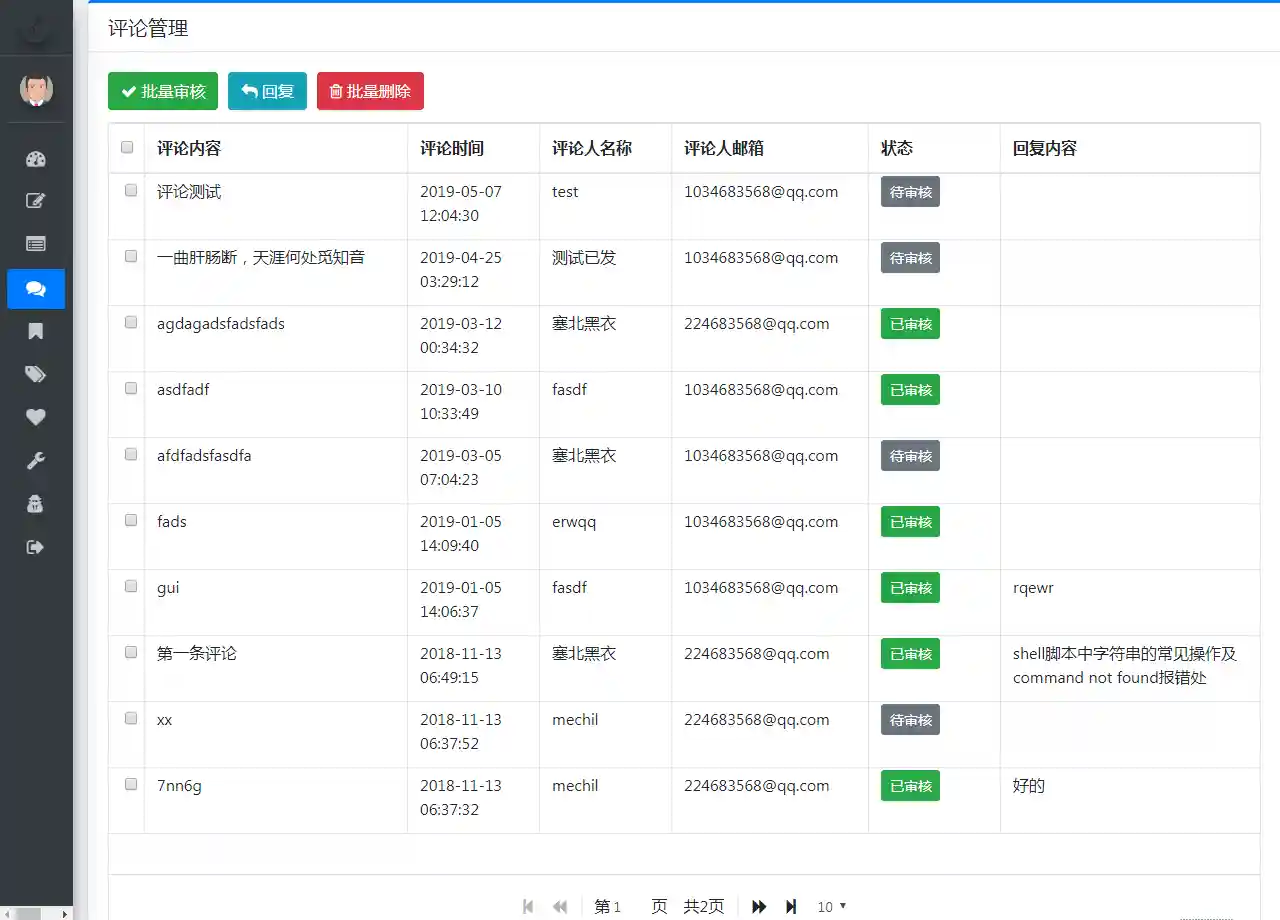Select the heart favorites icon

point(36,417)
